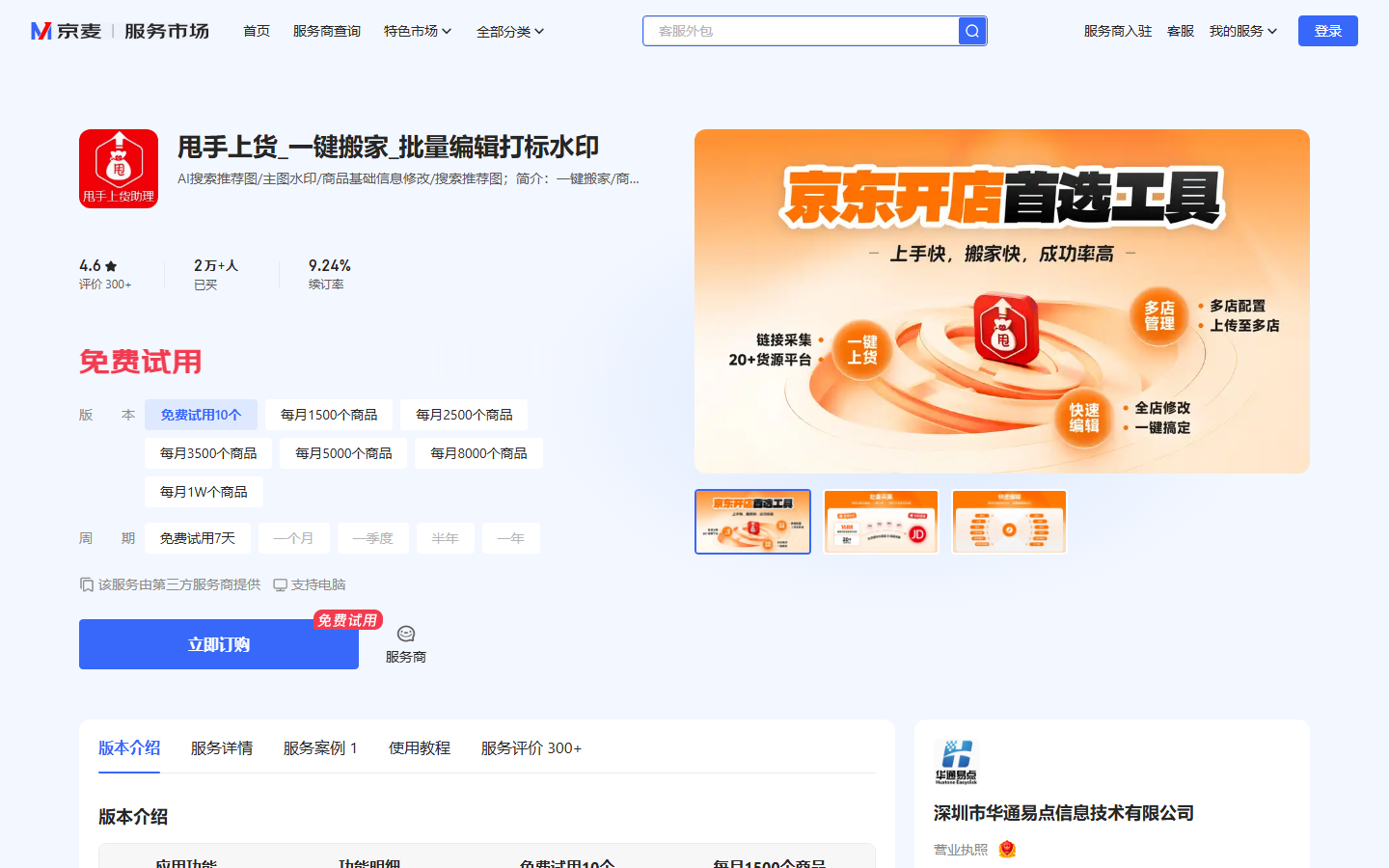Select 一季度 period option
This screenshot has width=1389, height=868.
point(372,538)
